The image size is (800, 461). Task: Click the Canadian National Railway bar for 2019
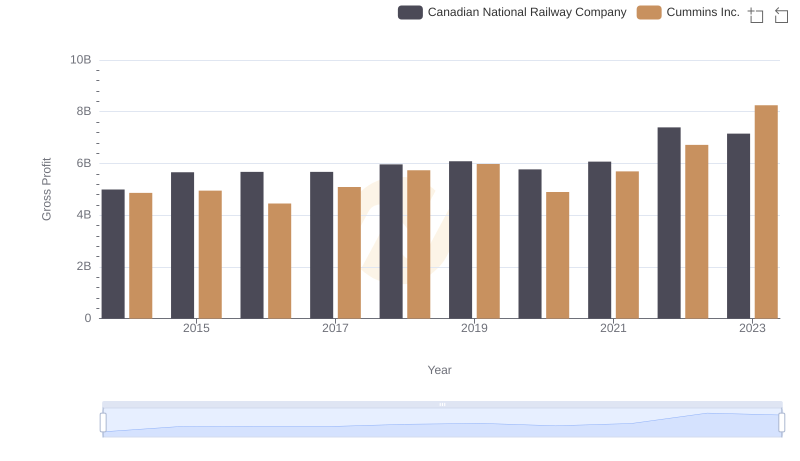[x=461, y=240]
